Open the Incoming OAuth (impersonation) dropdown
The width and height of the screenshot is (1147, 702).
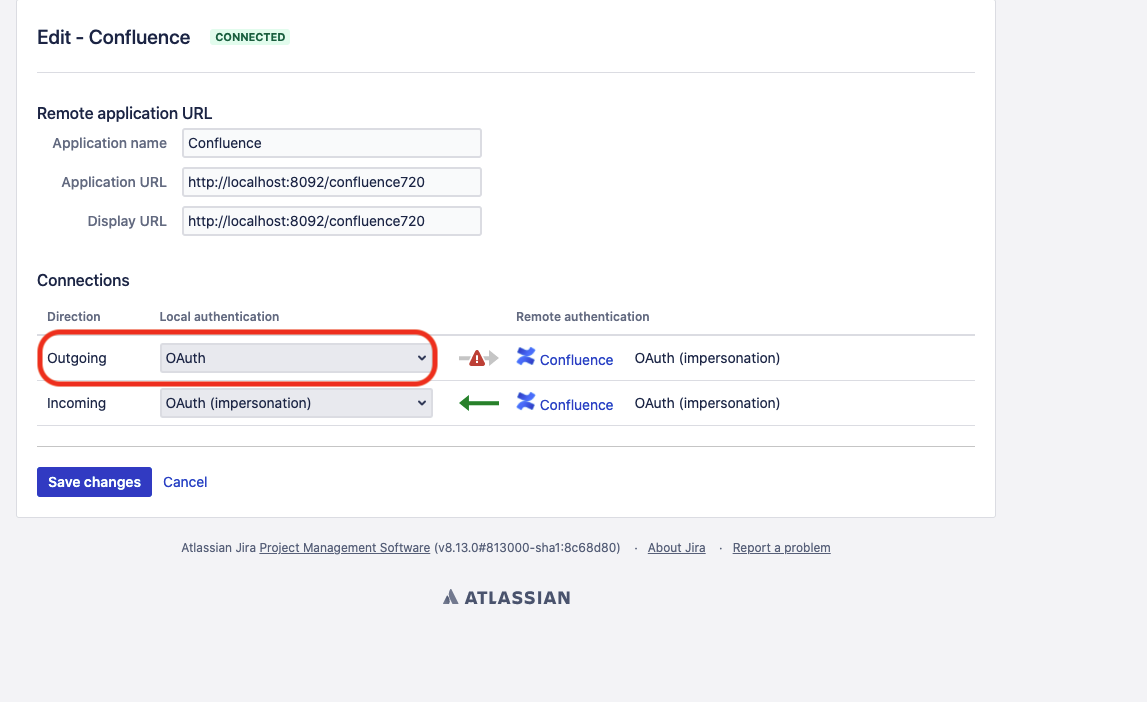coord(296,403)
